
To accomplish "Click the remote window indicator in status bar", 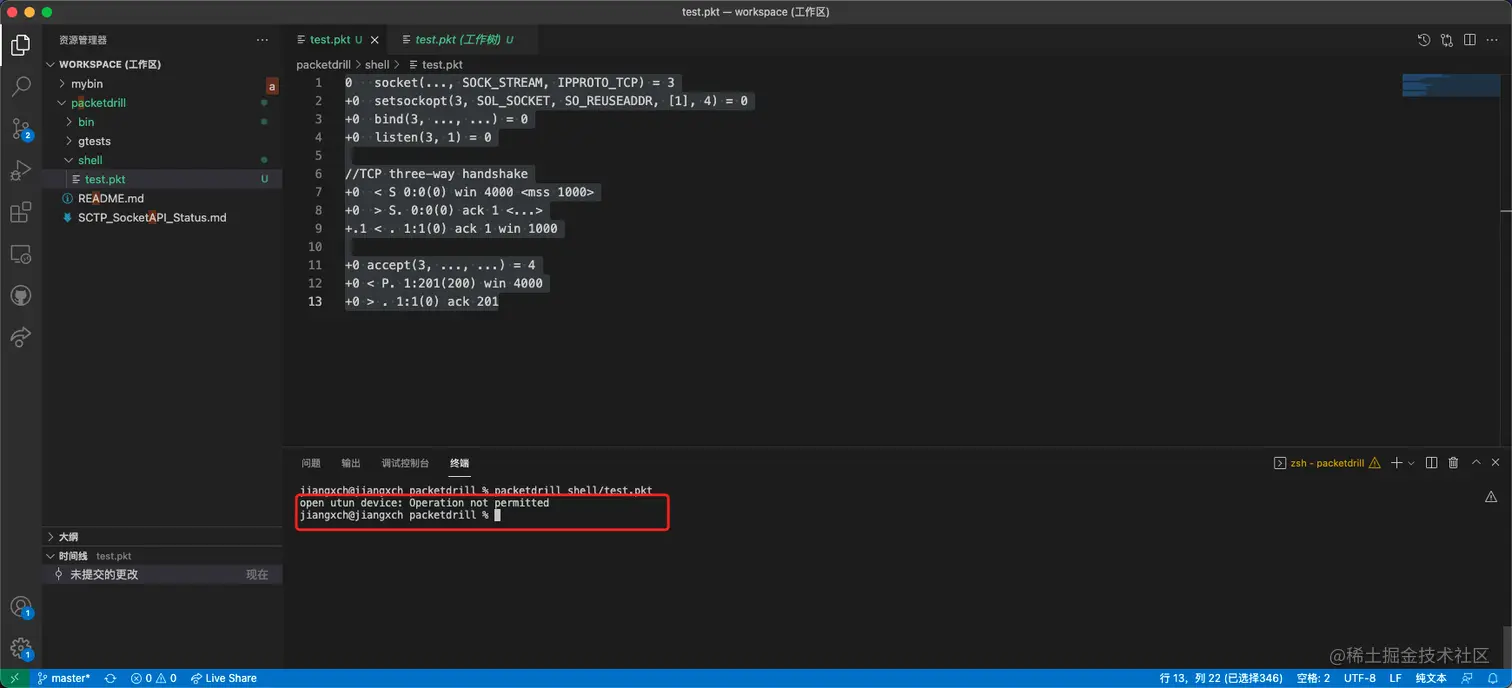I will pos(14,678).
